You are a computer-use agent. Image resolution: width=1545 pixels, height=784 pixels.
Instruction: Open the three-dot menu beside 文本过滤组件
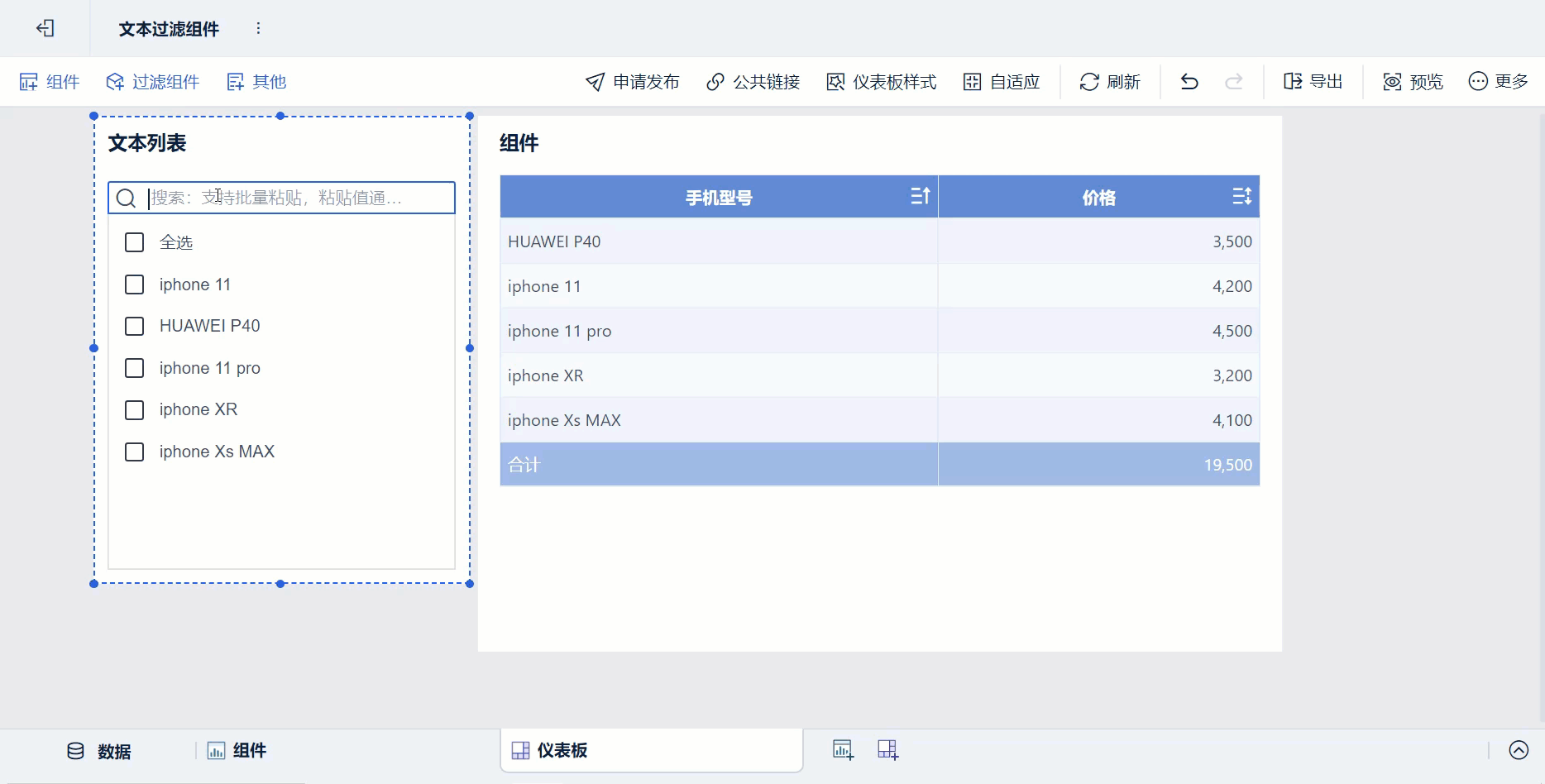[x=259, y=29]
